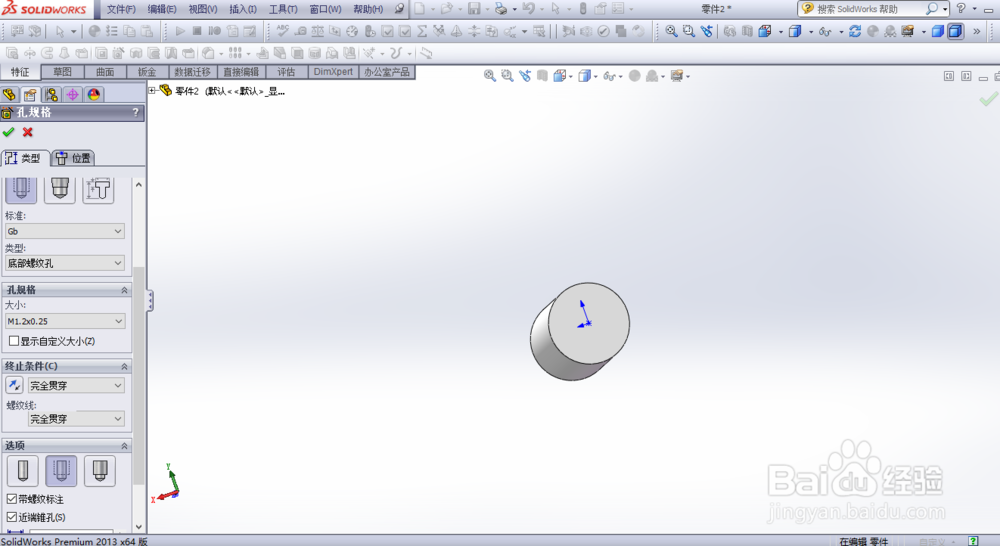Open DisplayManager color ball tab icon
This screenshot has height=546, width=1000.
click(x=94, y=95)
